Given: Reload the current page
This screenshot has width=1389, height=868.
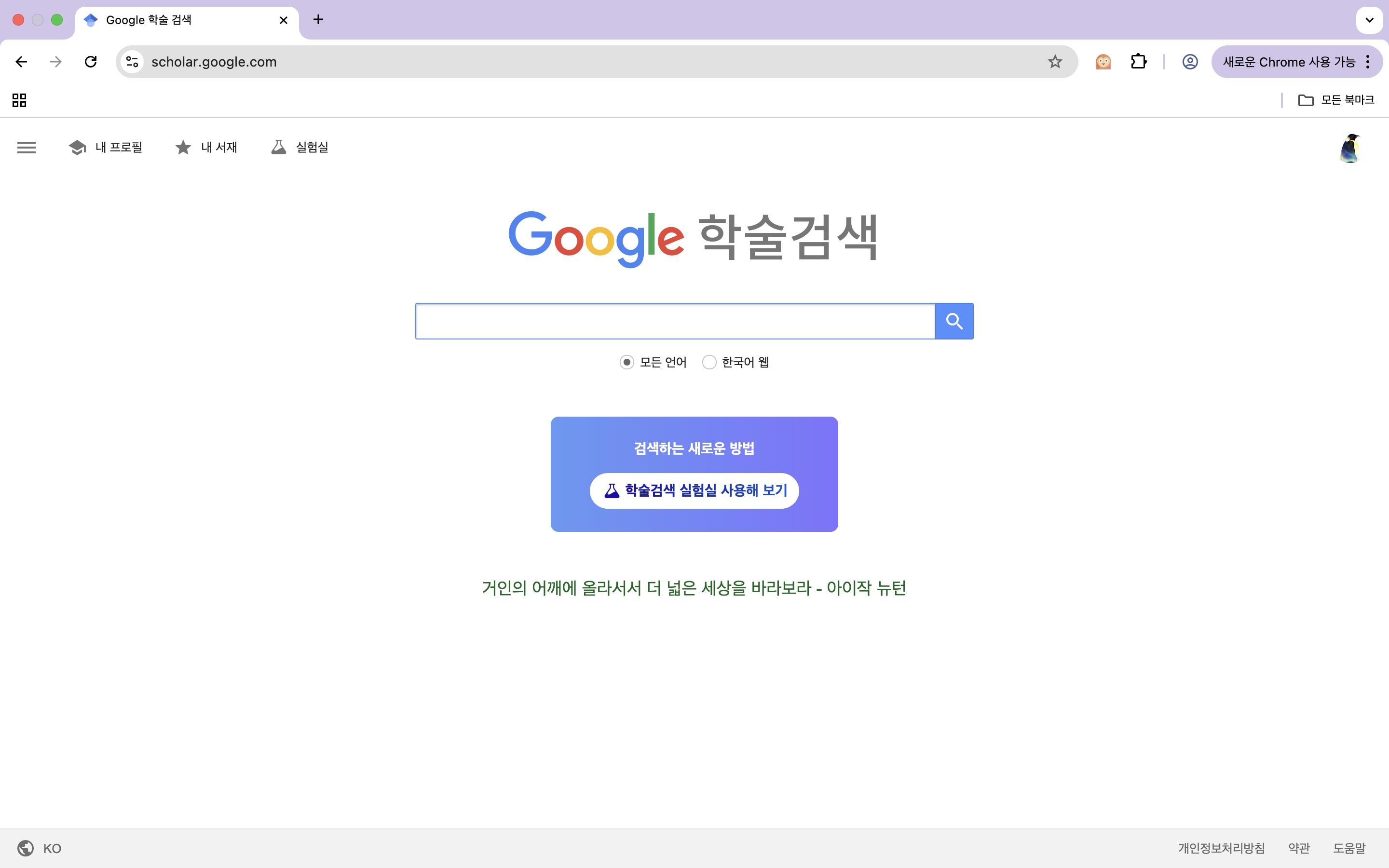Looking at the screenshot, I should pos(90,61).
